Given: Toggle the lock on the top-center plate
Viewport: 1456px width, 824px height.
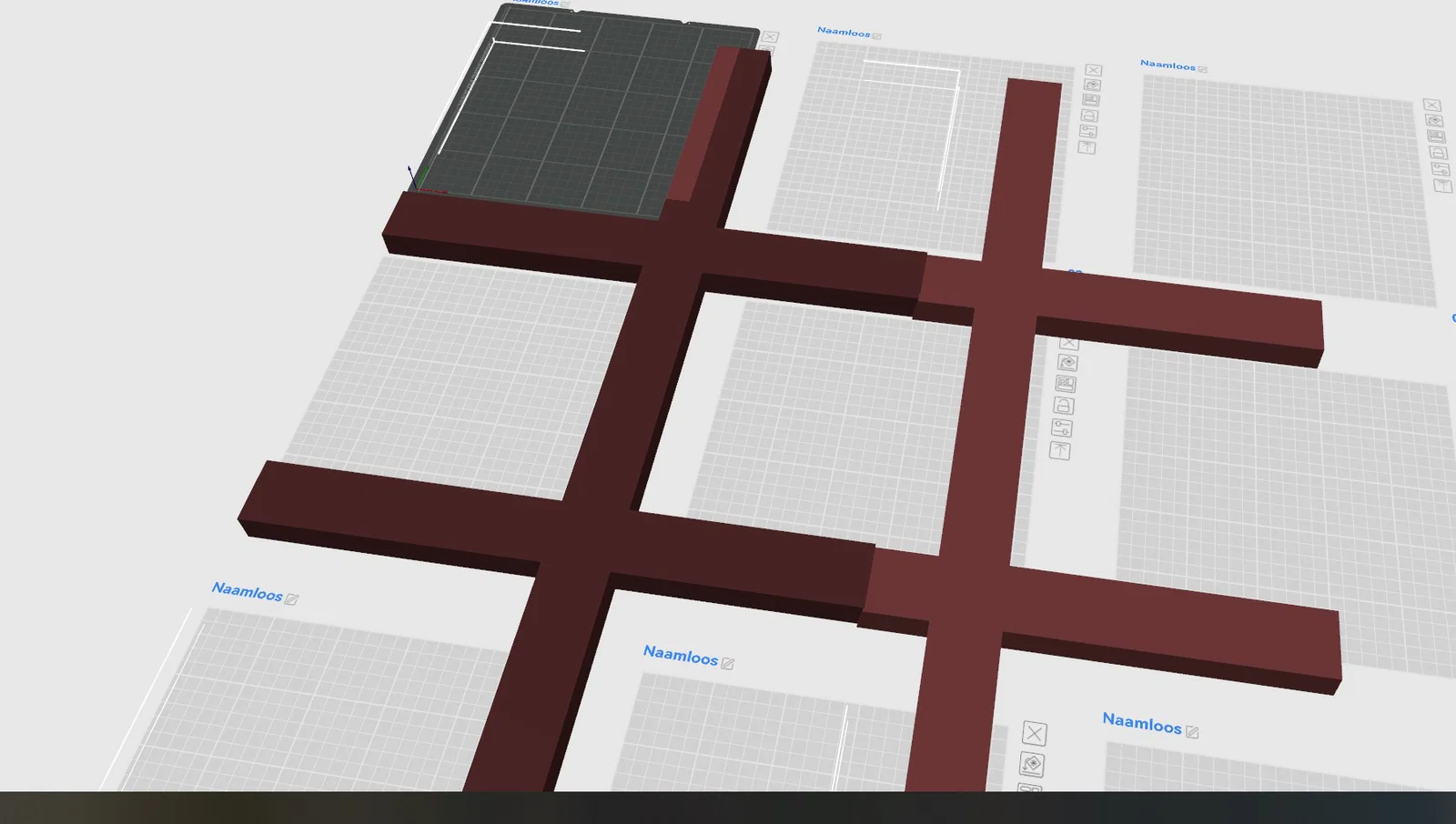Looking at the screenshot, I should [1089, 116].
